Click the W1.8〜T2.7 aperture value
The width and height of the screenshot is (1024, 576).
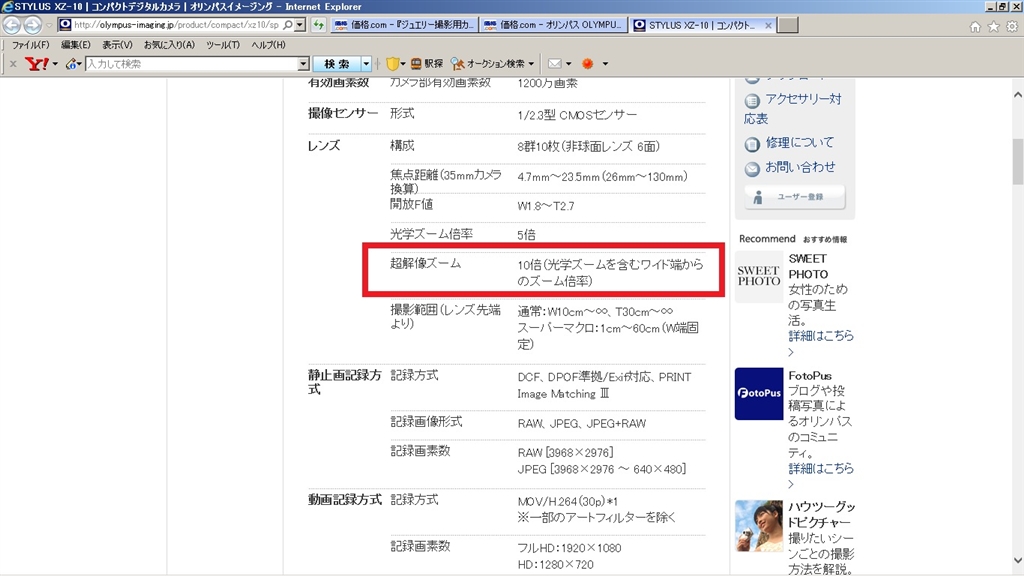click(x=546, y=206)
